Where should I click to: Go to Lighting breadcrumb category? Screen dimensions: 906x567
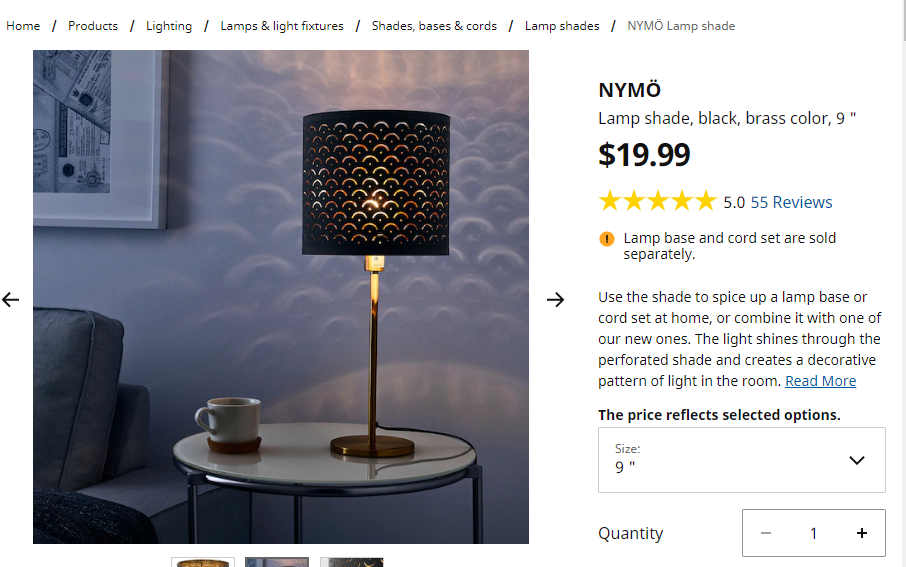tap(169, 26)
